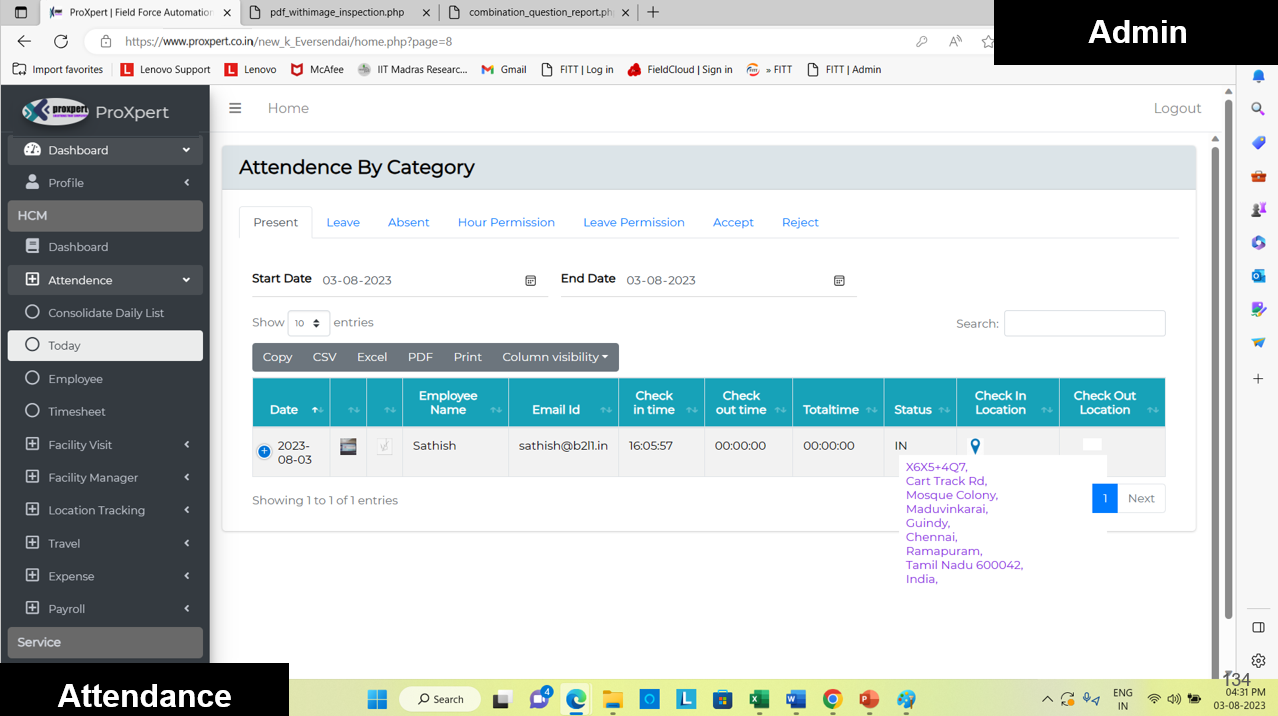The height and width of the screenshot is (716, 1278).
Task: Switch to the Absent tab
Action: pos(408,222)
